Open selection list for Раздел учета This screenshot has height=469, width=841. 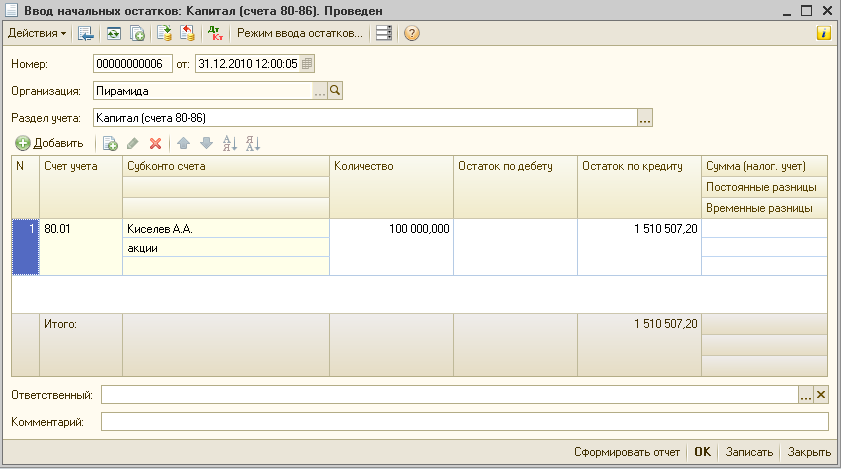[x=645, y=118]
